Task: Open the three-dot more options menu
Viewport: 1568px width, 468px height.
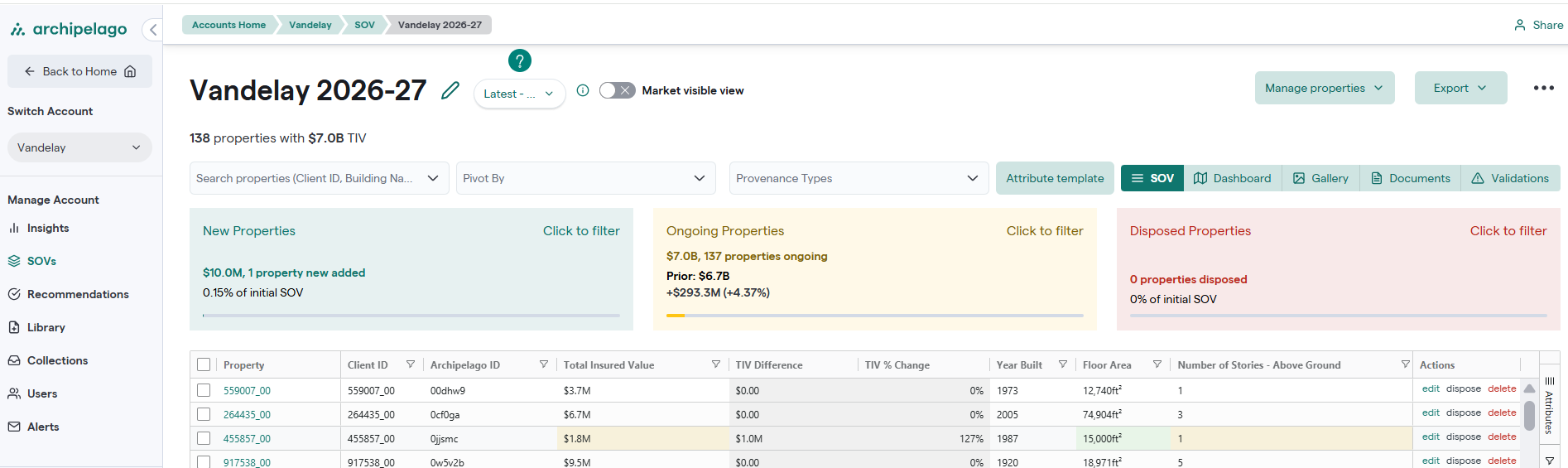Action: [x=1543, y=88]
